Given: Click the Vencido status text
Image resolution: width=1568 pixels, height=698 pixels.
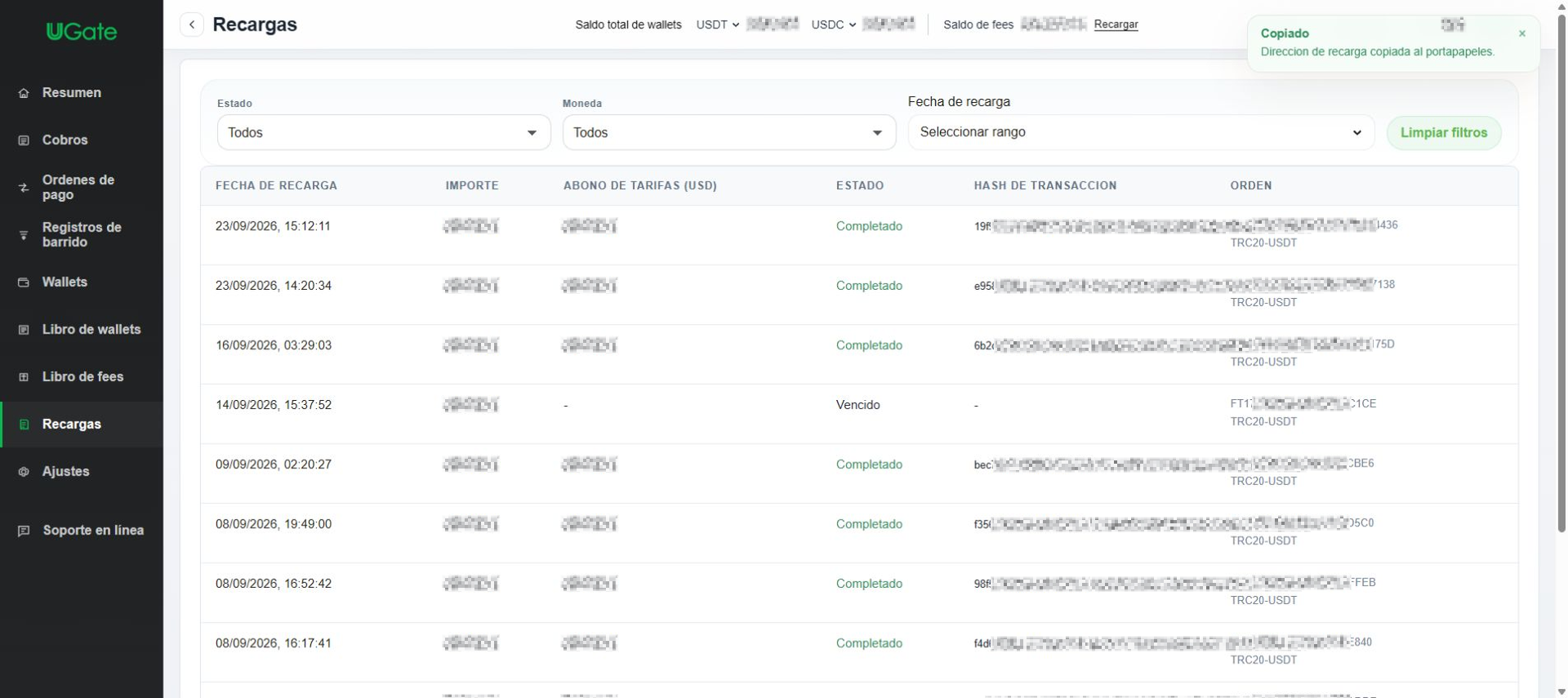Looking at the screenshot, I should 857,405.
